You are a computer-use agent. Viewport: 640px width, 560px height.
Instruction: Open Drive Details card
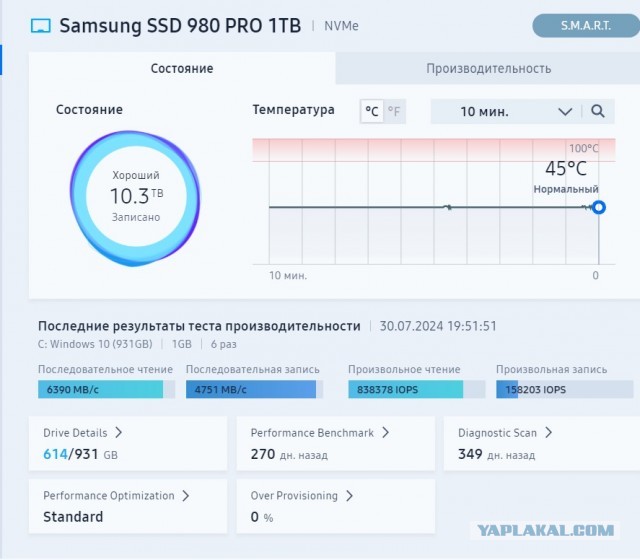(128, 443)
